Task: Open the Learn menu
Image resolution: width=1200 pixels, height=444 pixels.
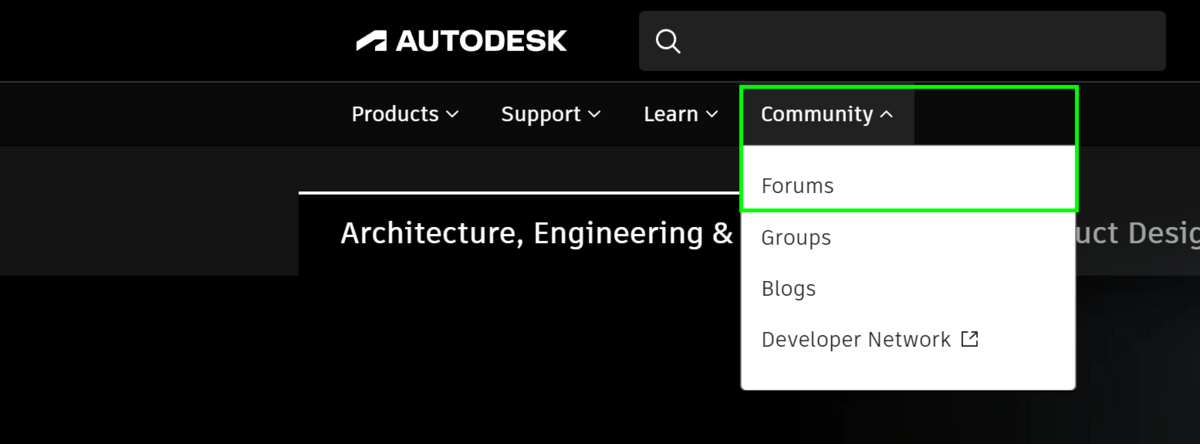Action: [671, 114]
